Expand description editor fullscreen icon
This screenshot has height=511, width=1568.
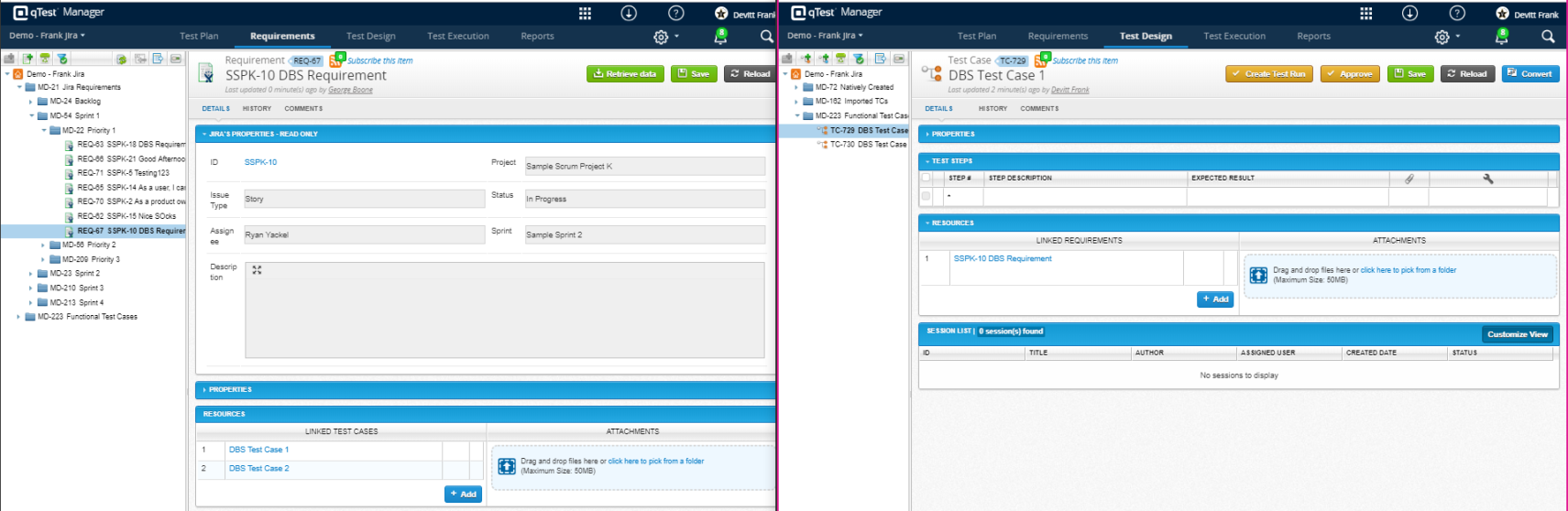point(257,270)
